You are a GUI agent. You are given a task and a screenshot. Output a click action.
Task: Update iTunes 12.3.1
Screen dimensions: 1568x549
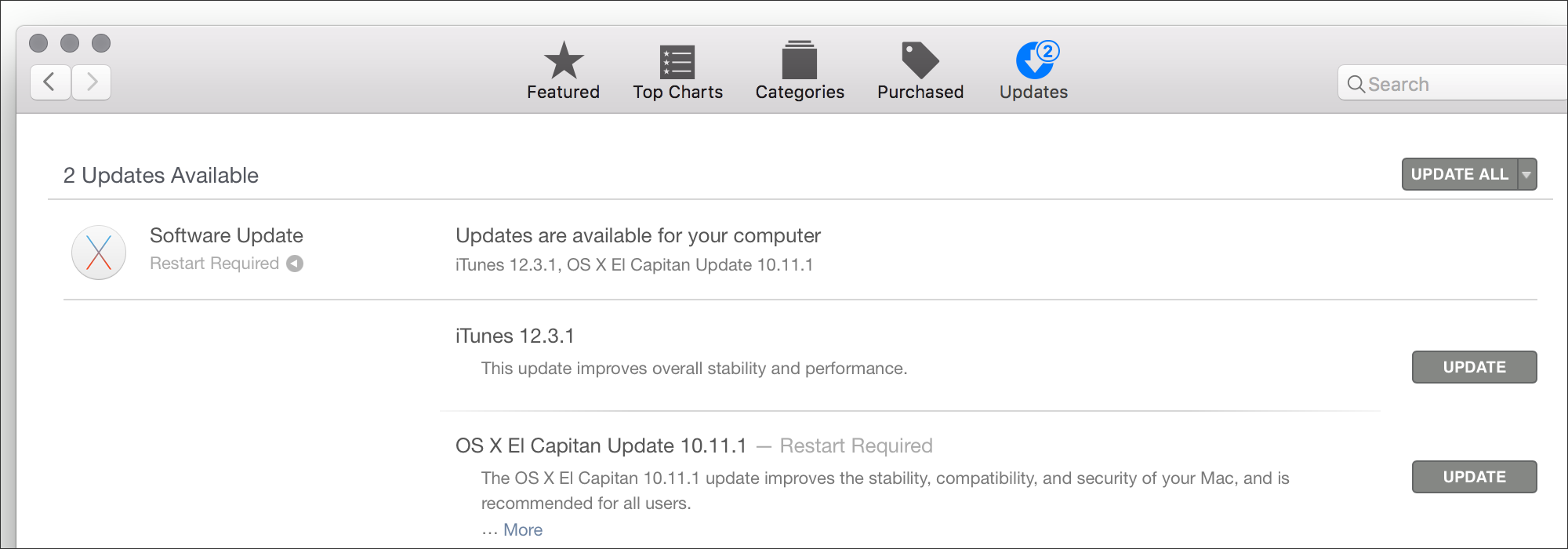click(1474, 367)
